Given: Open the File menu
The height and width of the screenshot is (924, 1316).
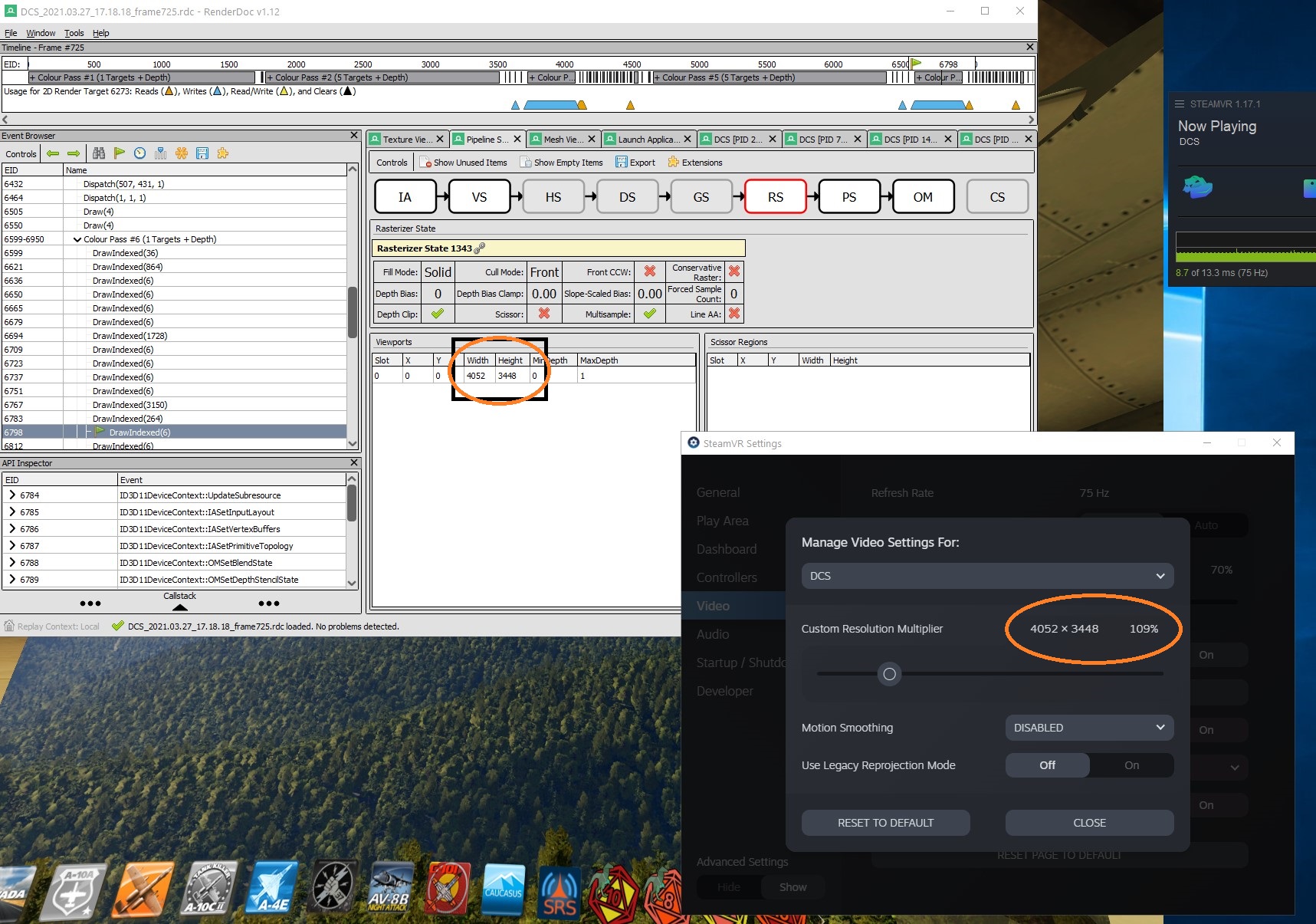Looking at the screenshot, I should click(11, 33).
